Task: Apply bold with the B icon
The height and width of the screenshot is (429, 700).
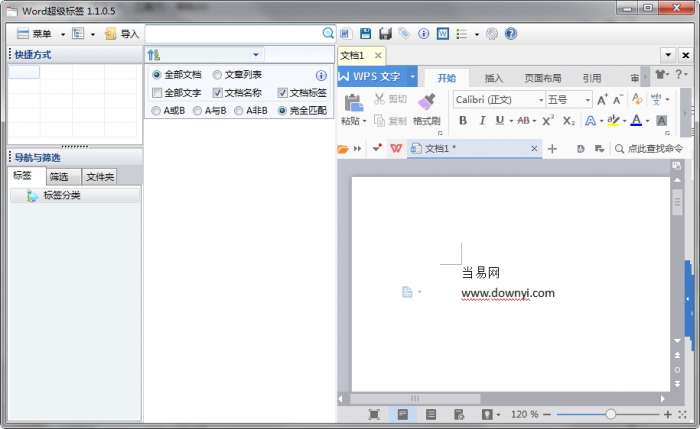Action: point(463,121)
